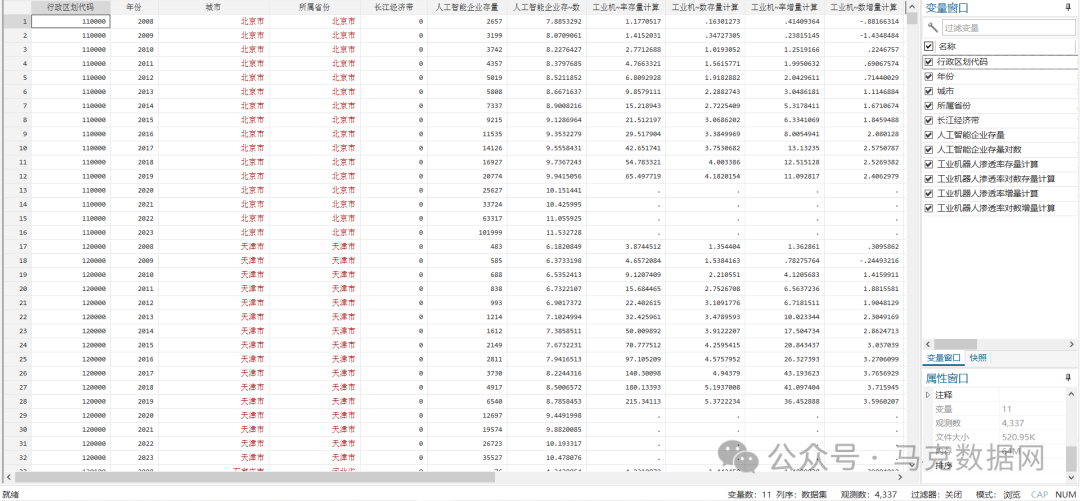Uncheck the 行政区划代码 variable checkbox
The width and height of the screenshot is (1080, 501).
928,61
